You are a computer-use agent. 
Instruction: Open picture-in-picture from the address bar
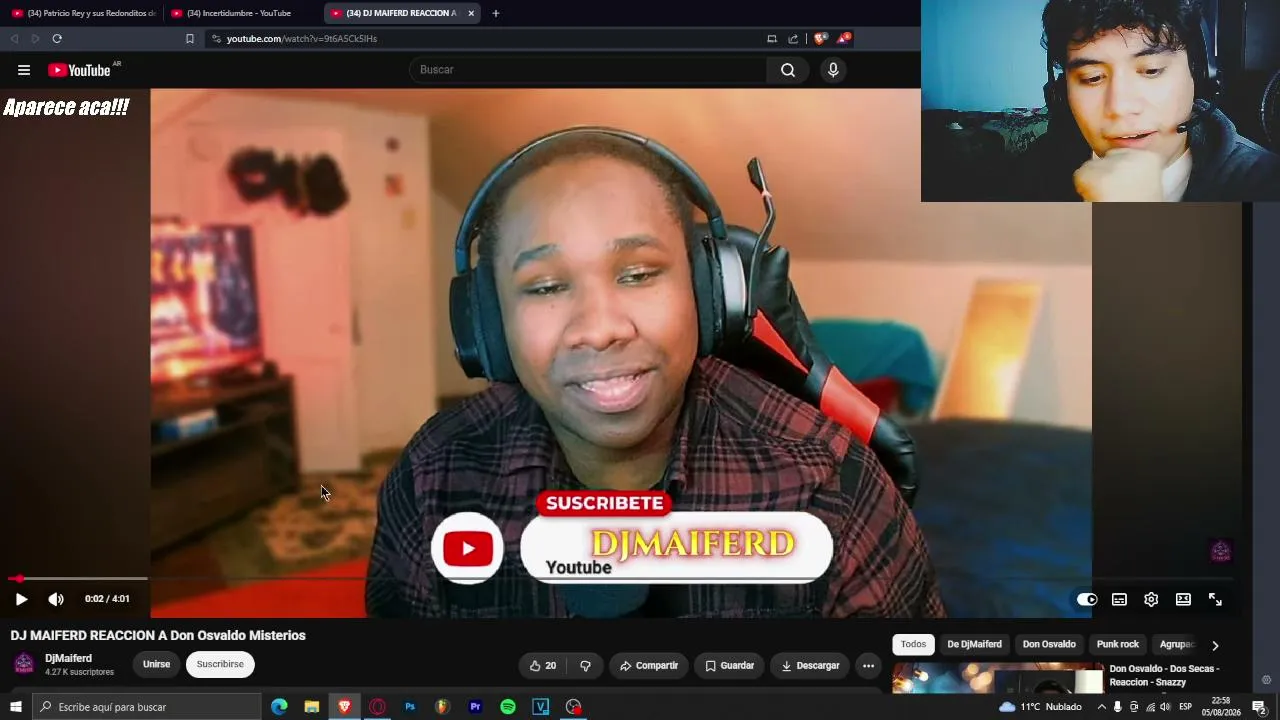click(x=772, y=39)
